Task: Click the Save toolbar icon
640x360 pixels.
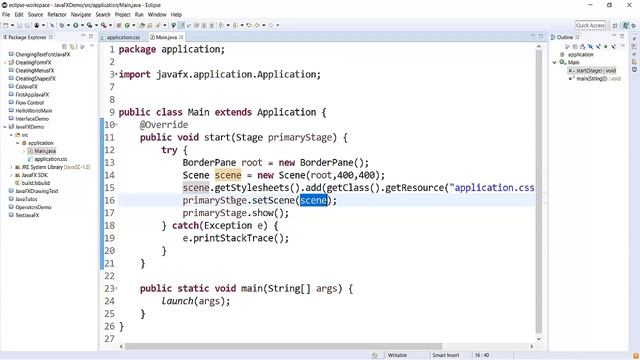Action: 19,25
